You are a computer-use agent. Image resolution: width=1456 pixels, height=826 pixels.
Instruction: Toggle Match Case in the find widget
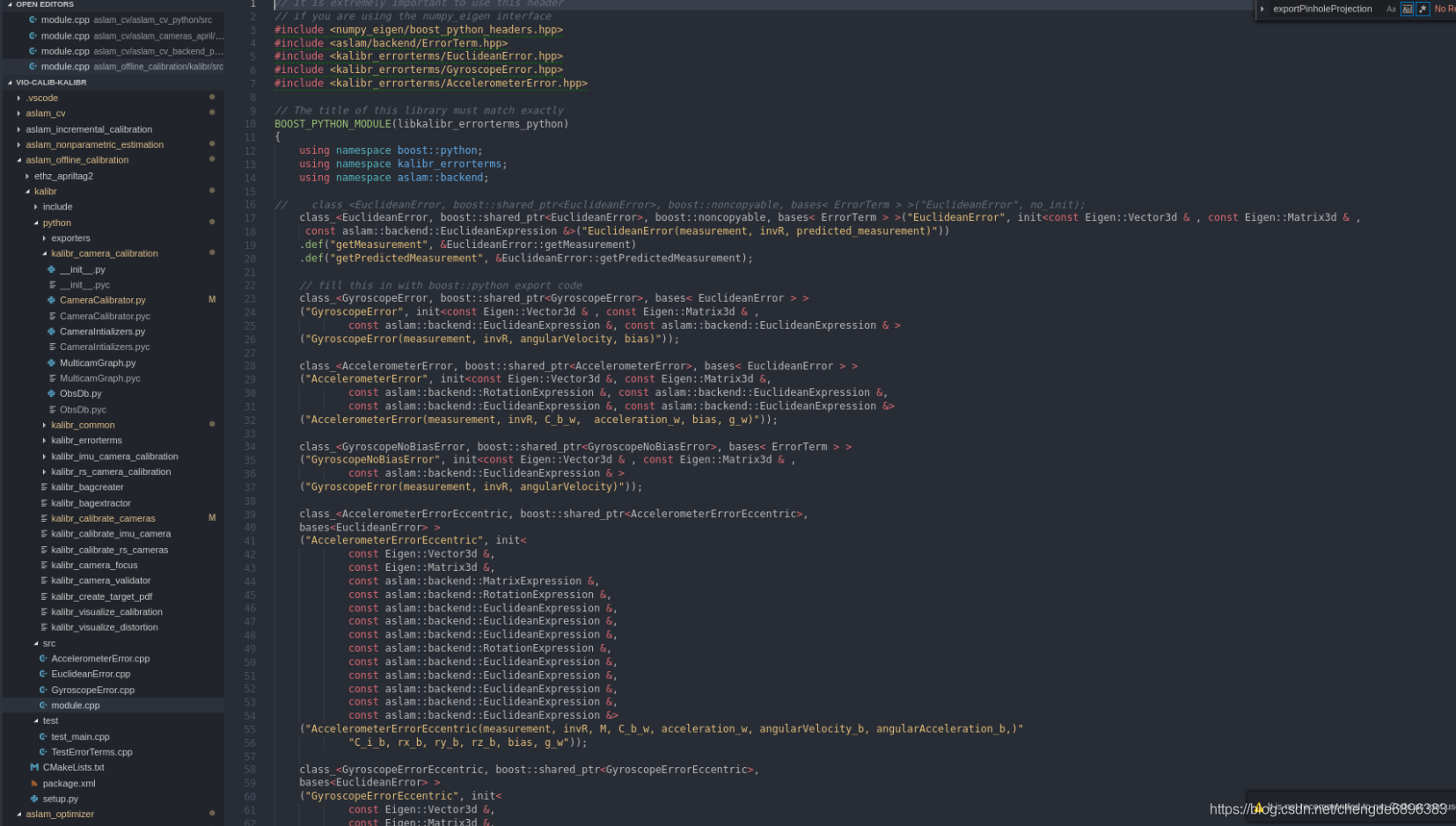pos(1391,9)
